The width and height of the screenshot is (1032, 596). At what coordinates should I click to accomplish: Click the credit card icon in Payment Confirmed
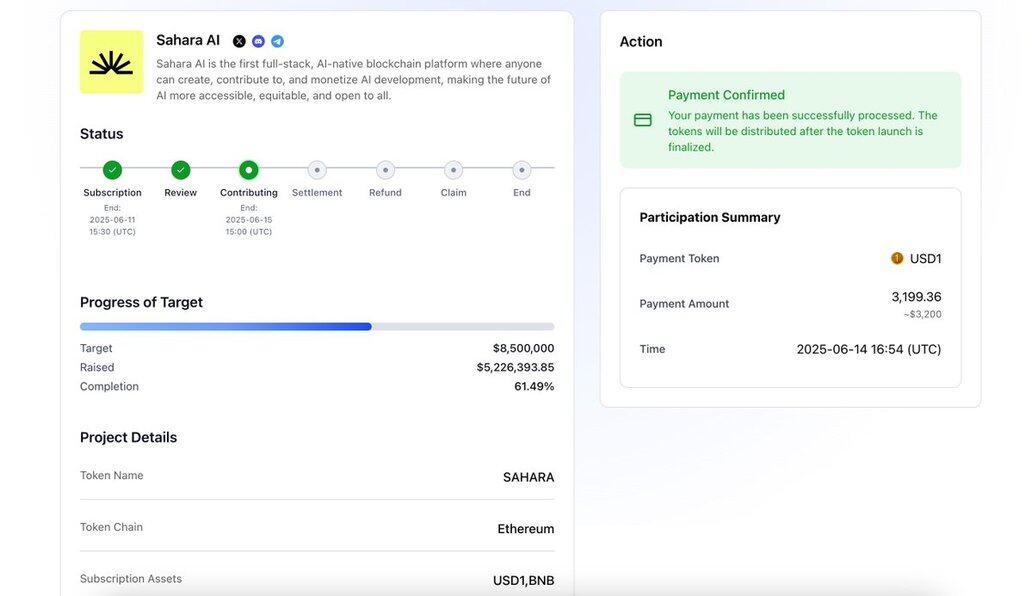pyautogui.click(x=643, y=120)
